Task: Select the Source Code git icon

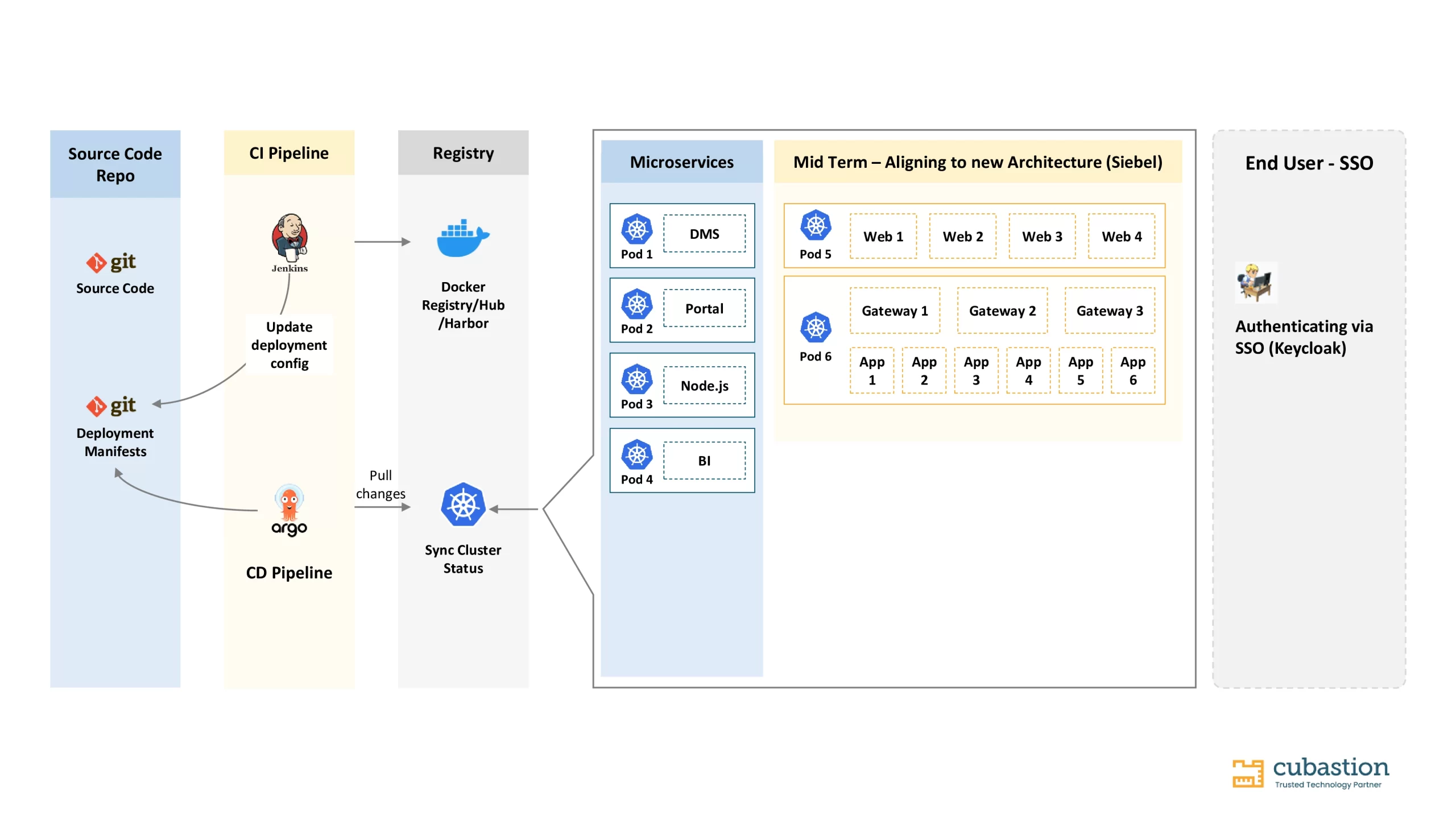Action: click(111, 262)
